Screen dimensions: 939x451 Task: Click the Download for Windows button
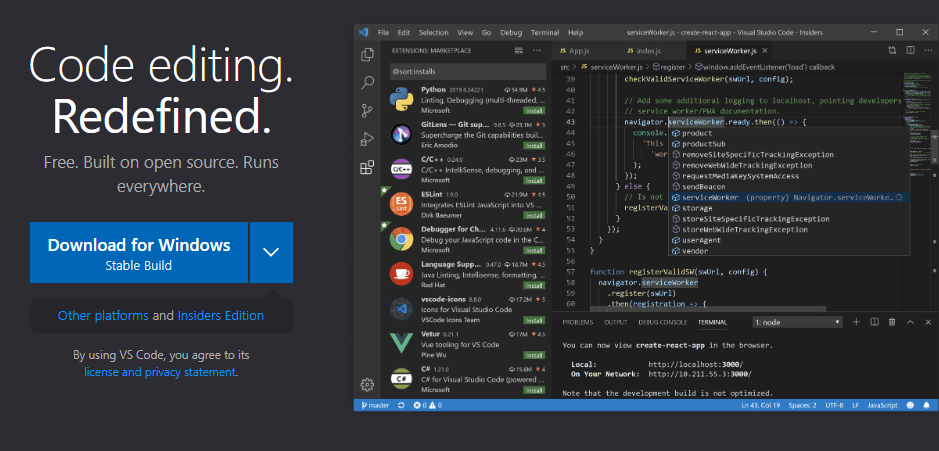[139, 252]
